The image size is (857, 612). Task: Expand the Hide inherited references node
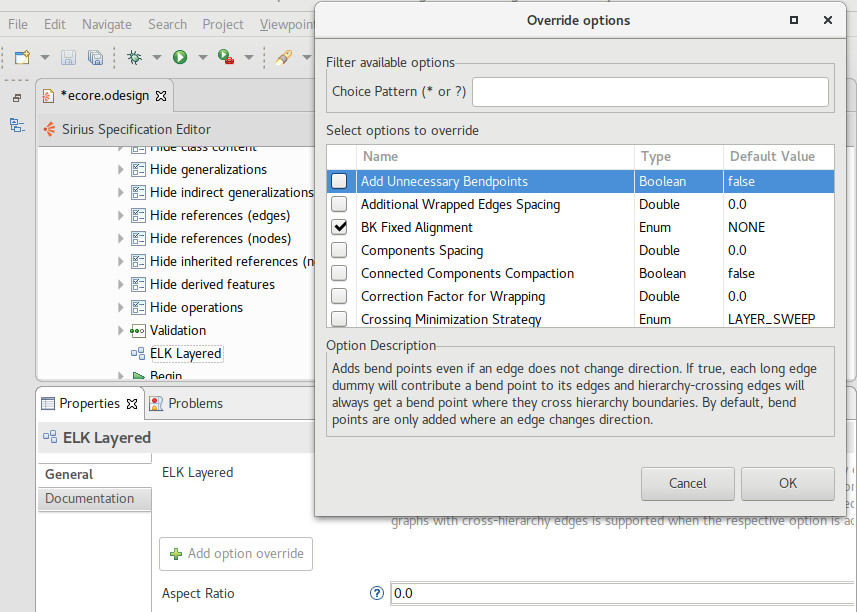pos(121,261)
